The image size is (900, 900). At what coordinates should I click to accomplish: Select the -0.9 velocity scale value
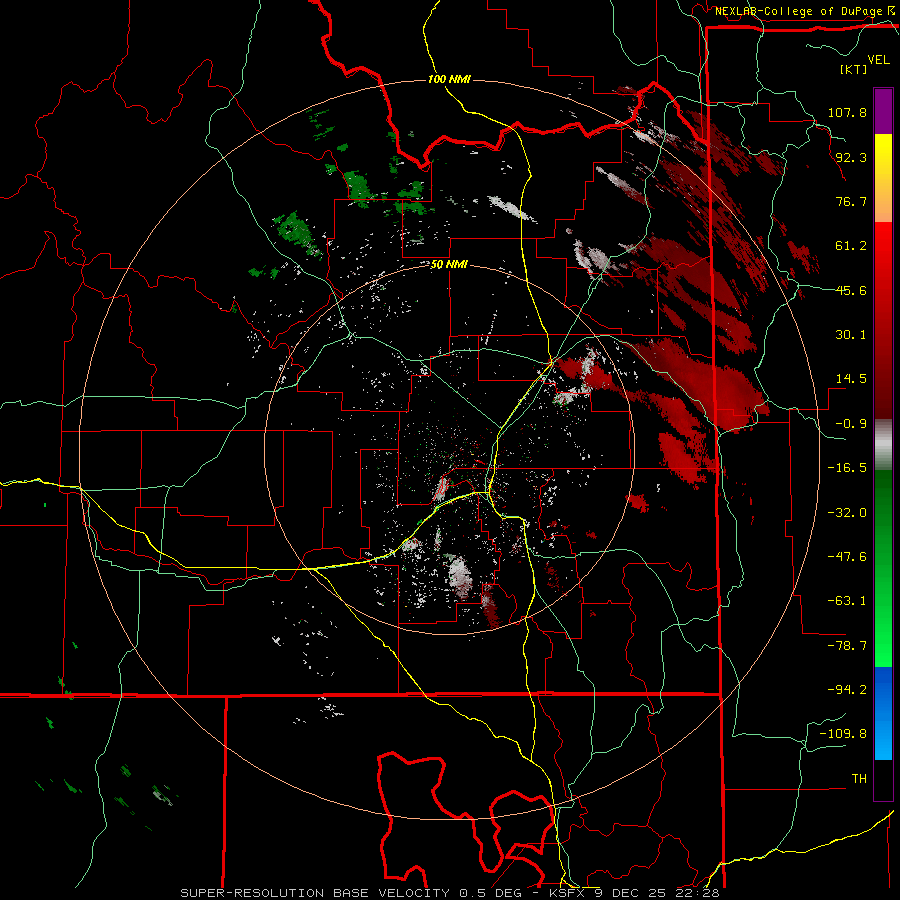pos(851,424)
